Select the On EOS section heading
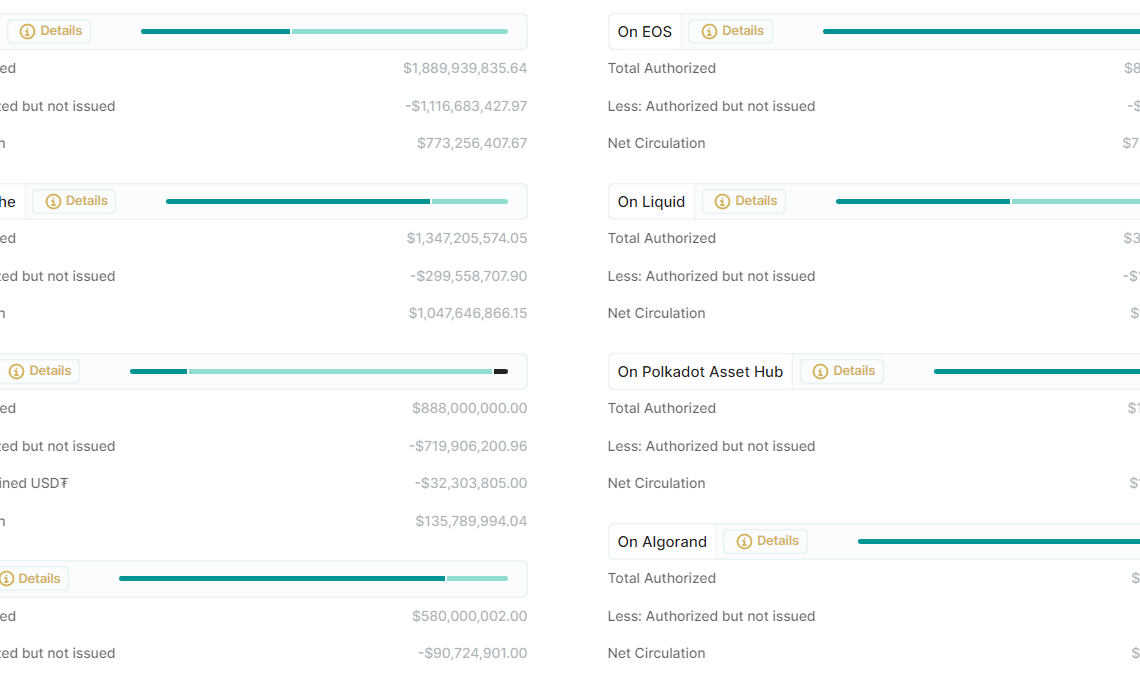 click(644, 31)
